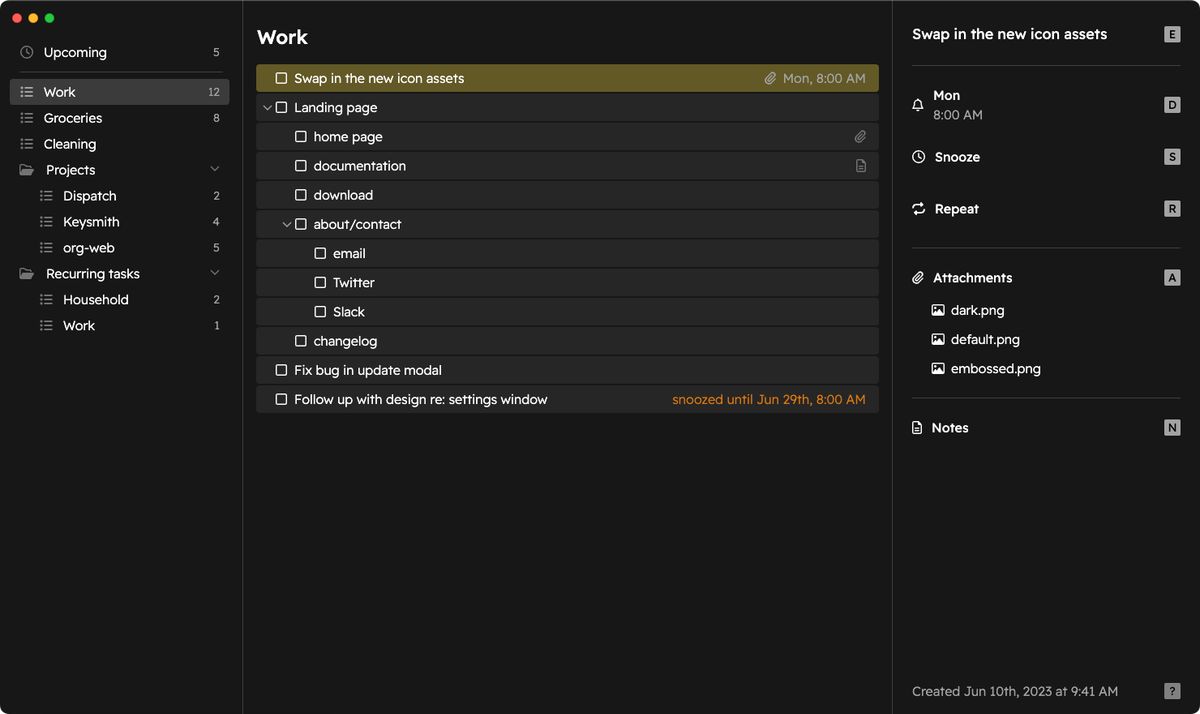Select the Groceries list in sidebar
This screenshot has width=1200, height=714.
coord(72,117)
